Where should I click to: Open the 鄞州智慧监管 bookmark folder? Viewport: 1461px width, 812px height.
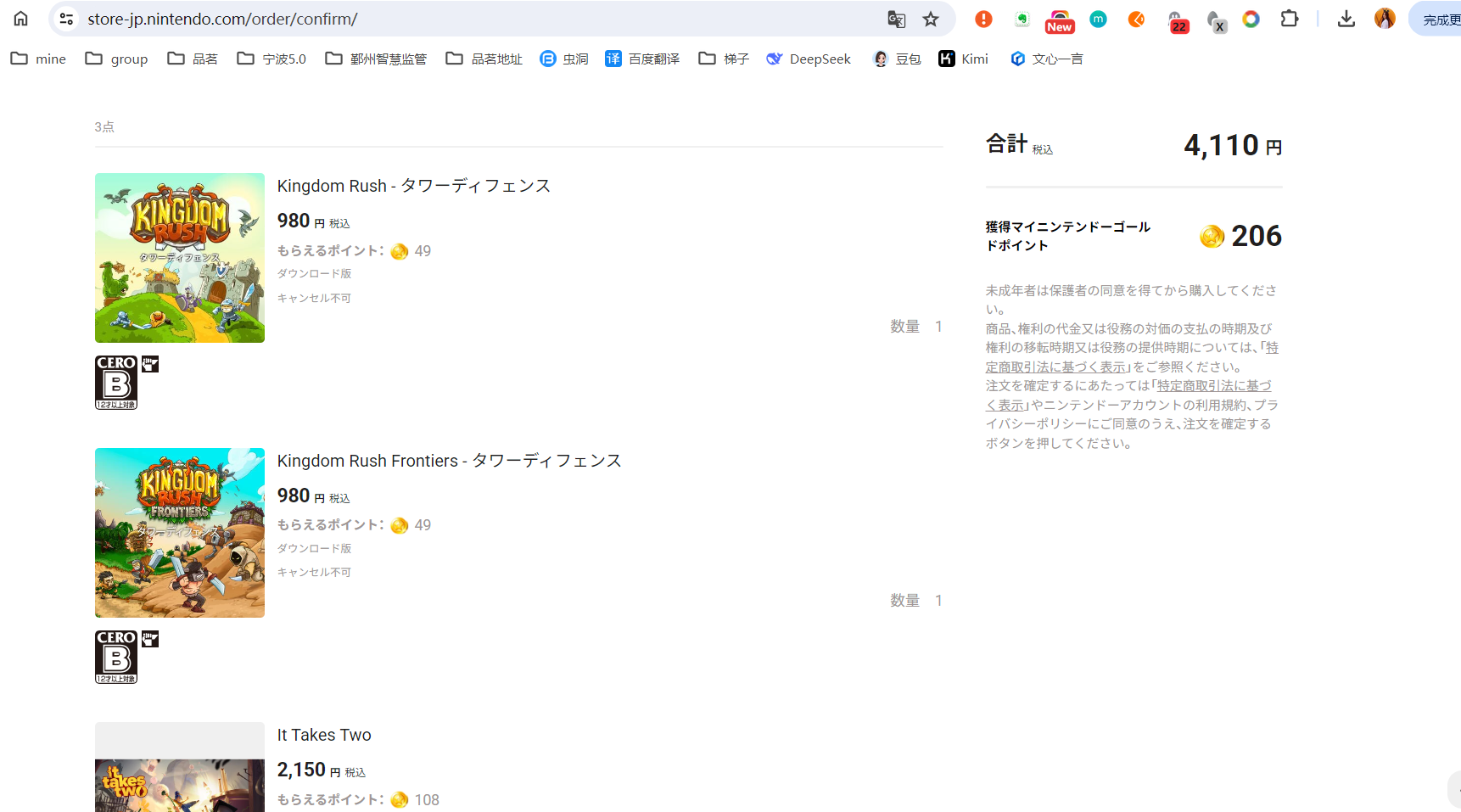(x=376, y=59)
